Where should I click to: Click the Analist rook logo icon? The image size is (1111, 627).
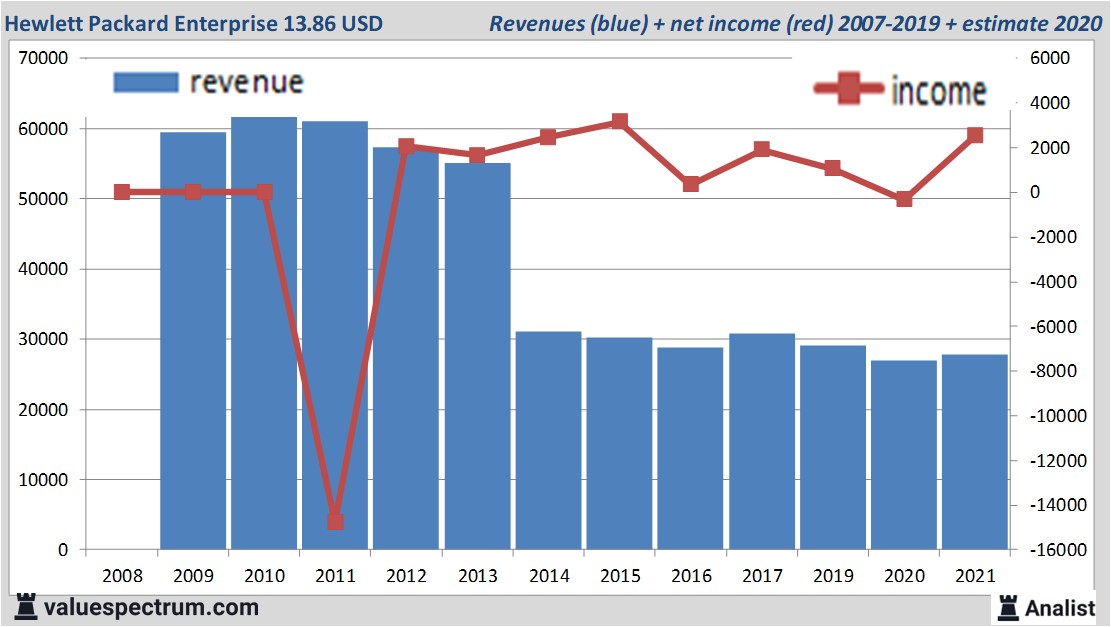point(1008,606)
